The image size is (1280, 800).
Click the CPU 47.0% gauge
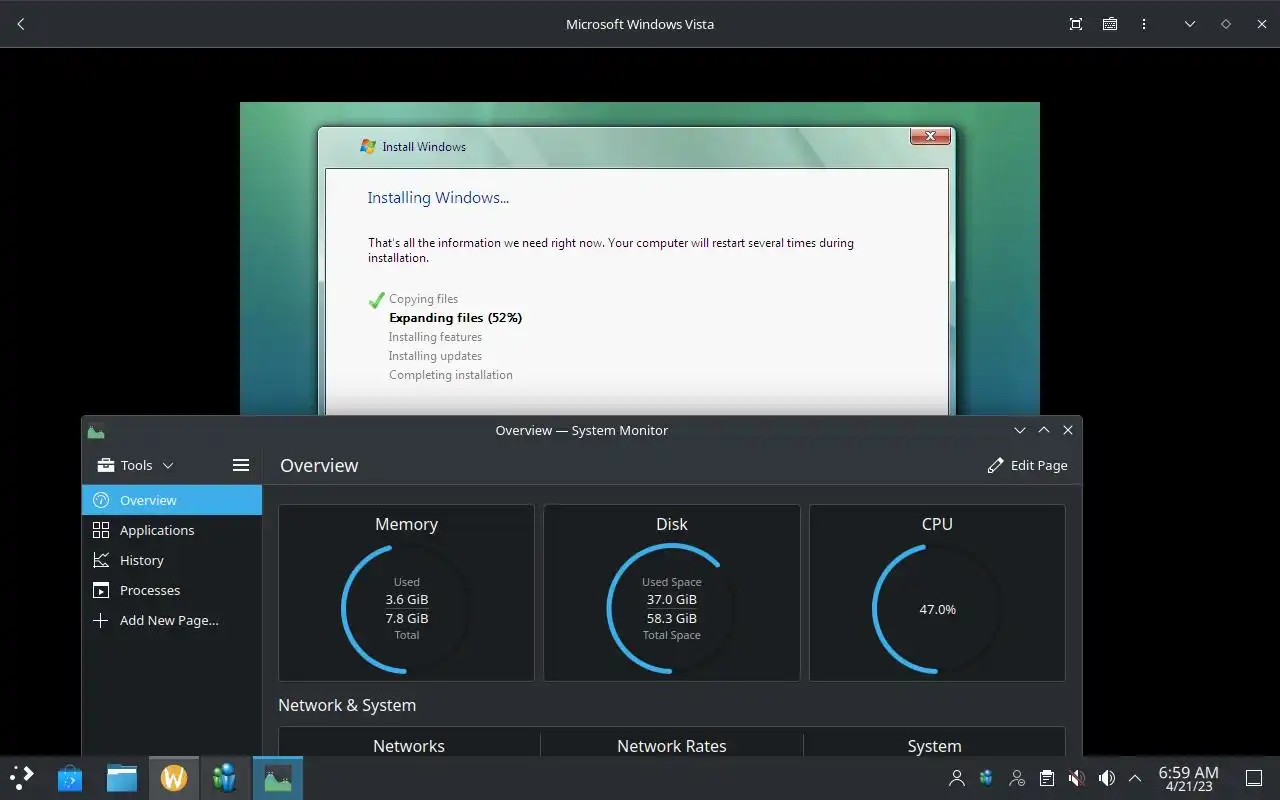click(x=937, y=608)
